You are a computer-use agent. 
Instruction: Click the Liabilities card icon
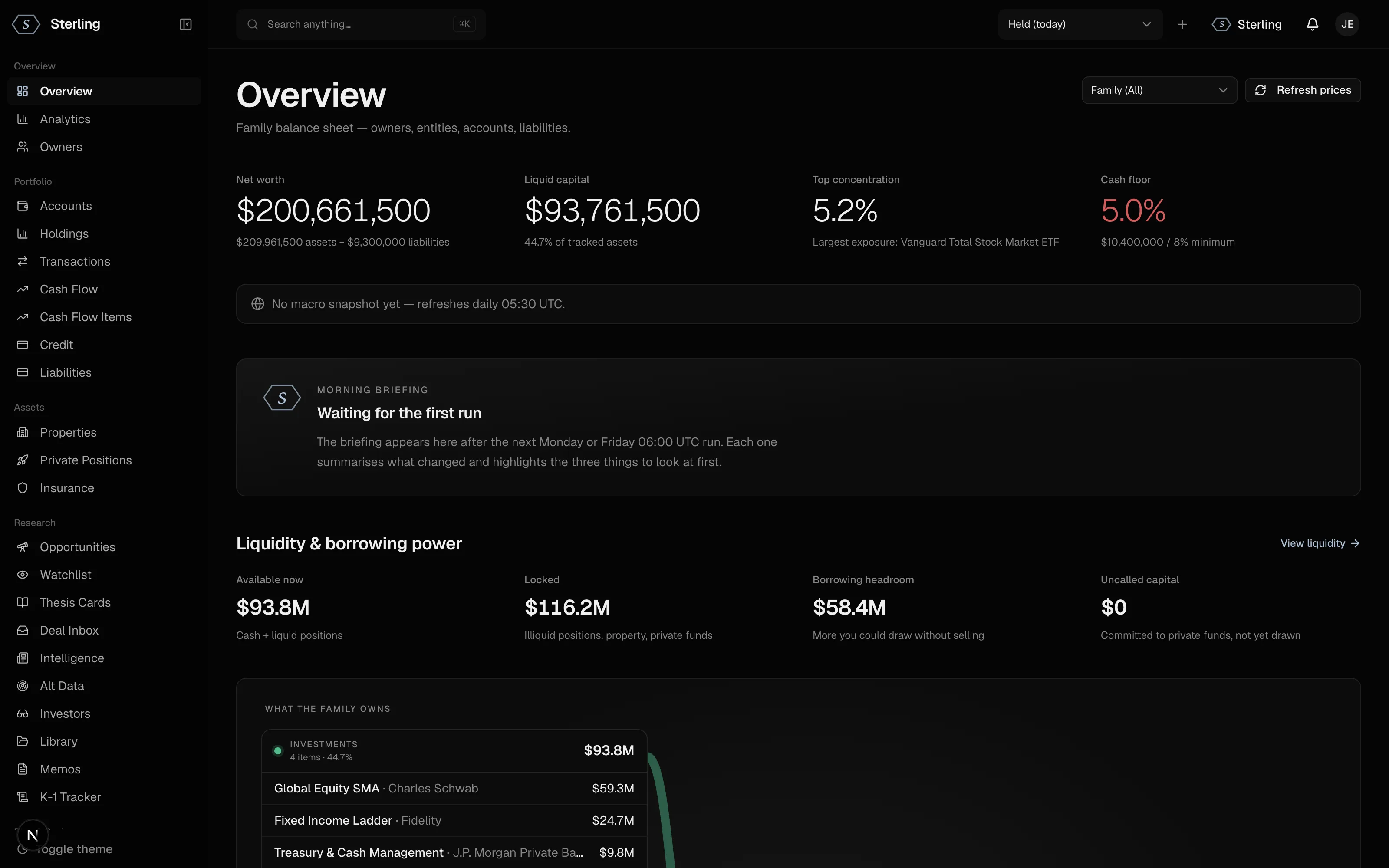pos(23,372)
